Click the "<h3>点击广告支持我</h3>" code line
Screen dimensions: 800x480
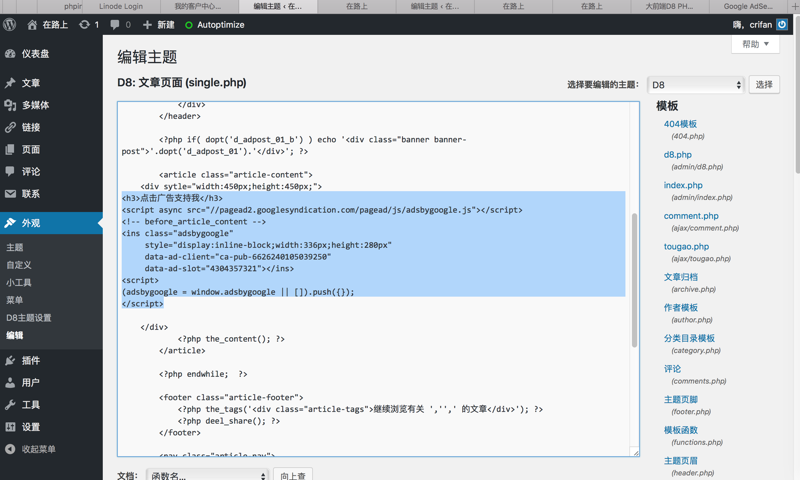click(x=172, y=198)
